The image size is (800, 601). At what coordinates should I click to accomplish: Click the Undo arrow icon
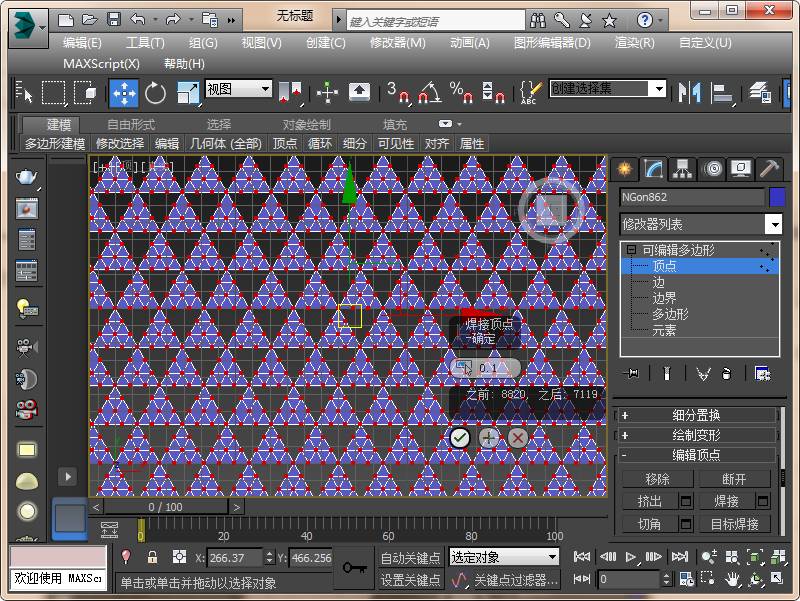[137, 20]
